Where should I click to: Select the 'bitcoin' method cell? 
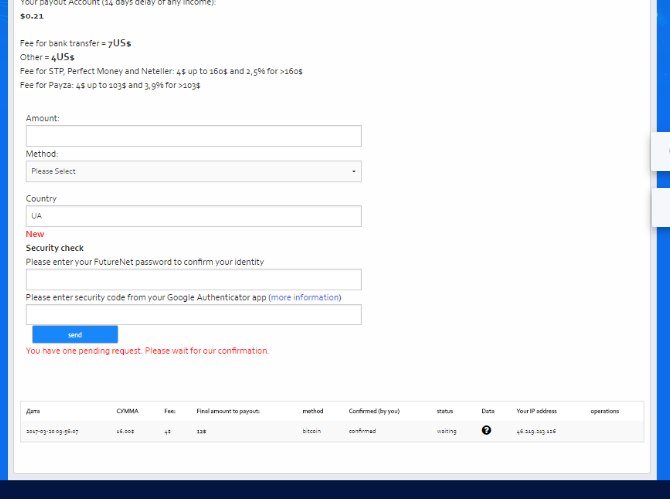[312, 431]
